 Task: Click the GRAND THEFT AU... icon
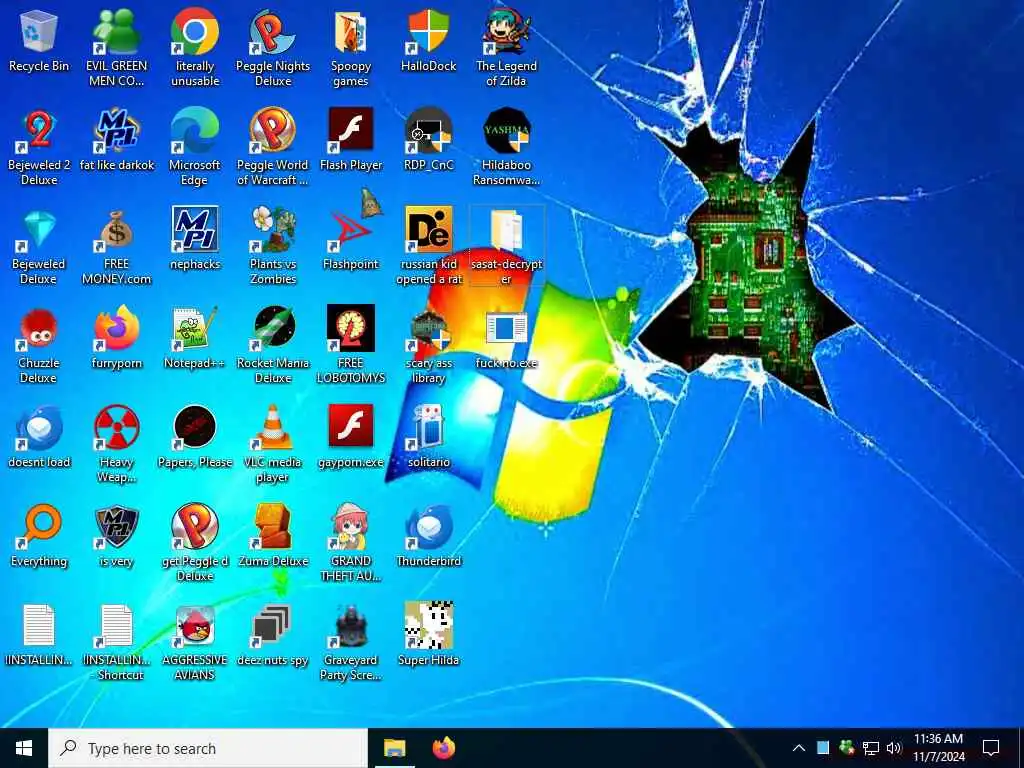(x=351, y=543)
